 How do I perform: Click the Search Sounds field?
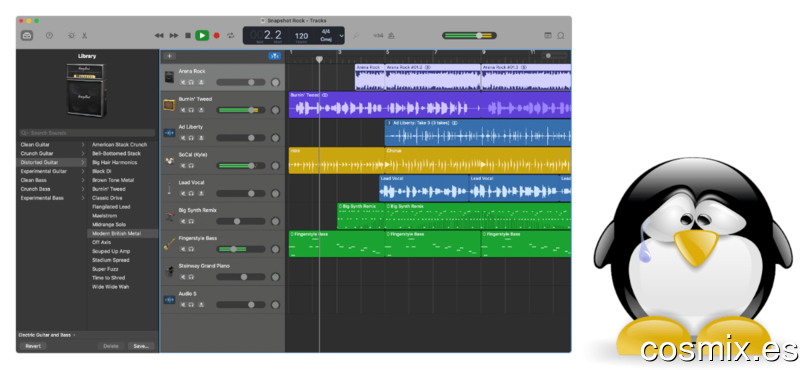[x=87, y=133]
